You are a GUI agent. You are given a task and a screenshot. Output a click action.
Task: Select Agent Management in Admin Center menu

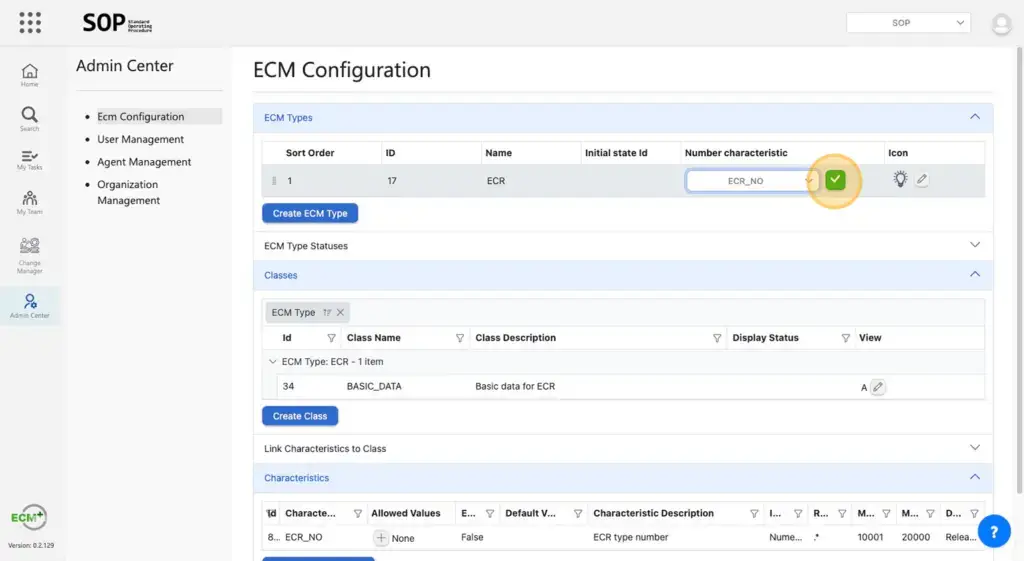point(144,162)
